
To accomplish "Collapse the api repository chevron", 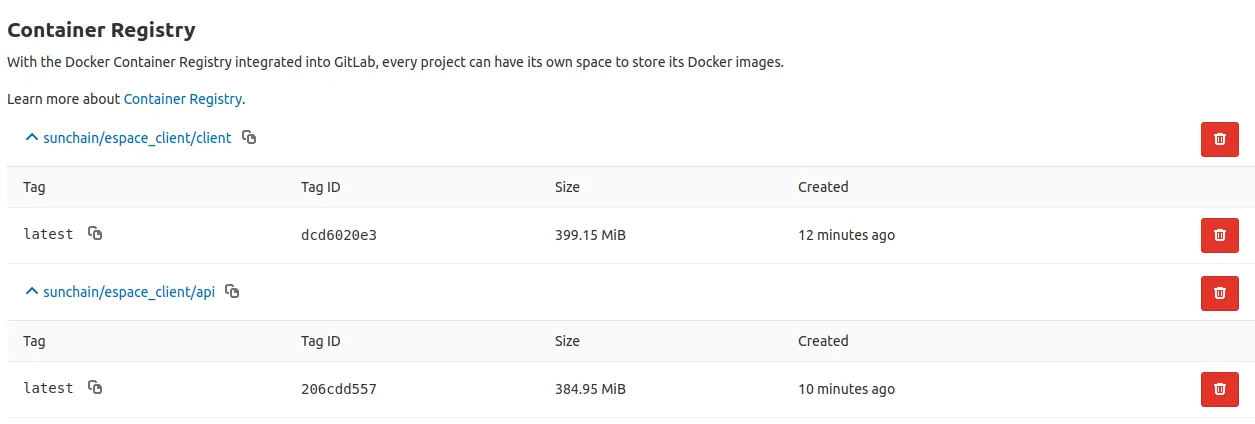I will tap(32, 292).
